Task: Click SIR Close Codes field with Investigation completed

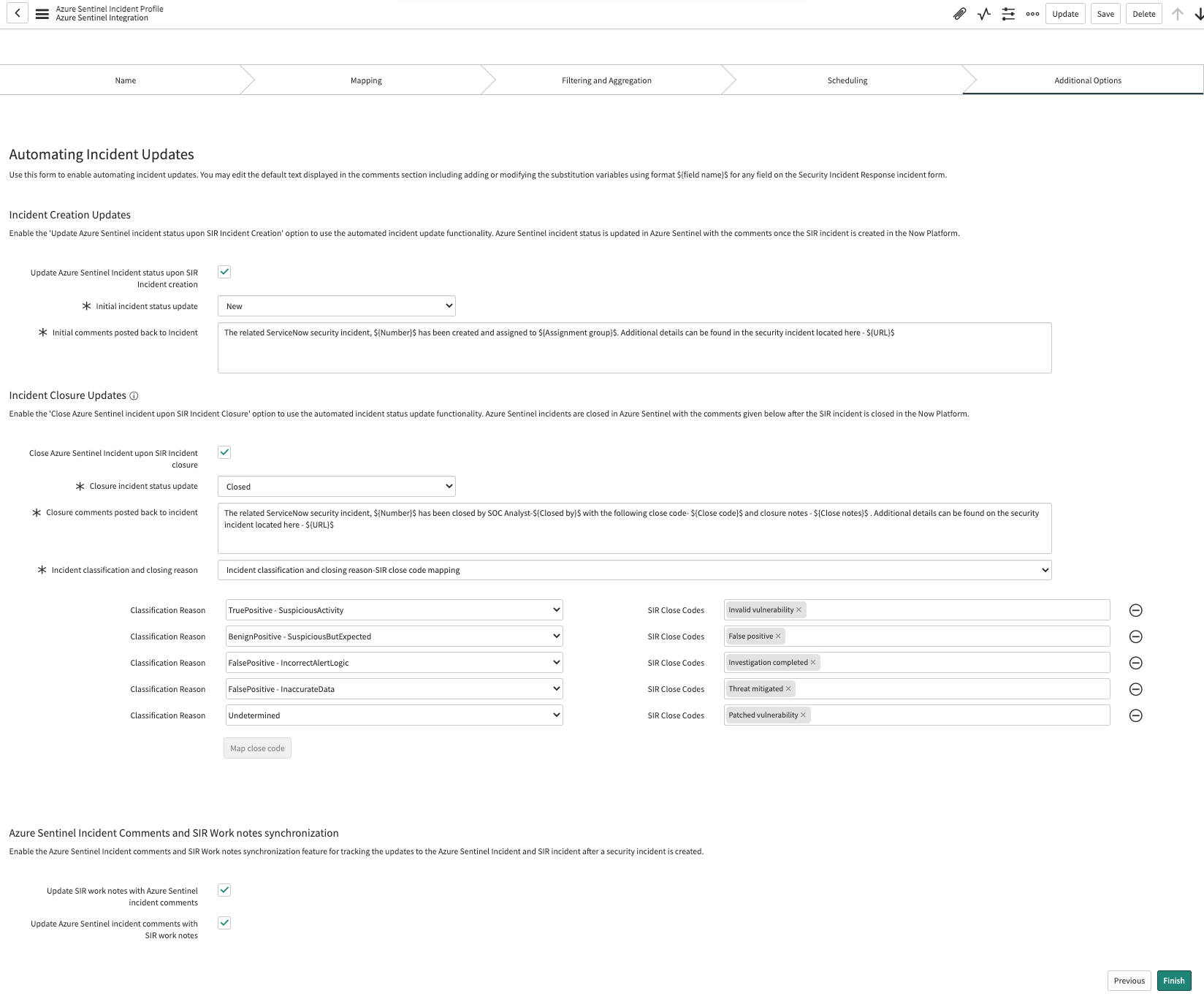Action: click(x=917, y=663)
